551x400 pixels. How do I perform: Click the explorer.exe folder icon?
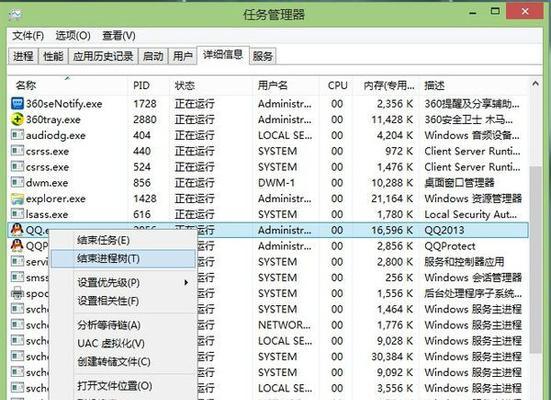pyautogui.click(x=17, y=199)
